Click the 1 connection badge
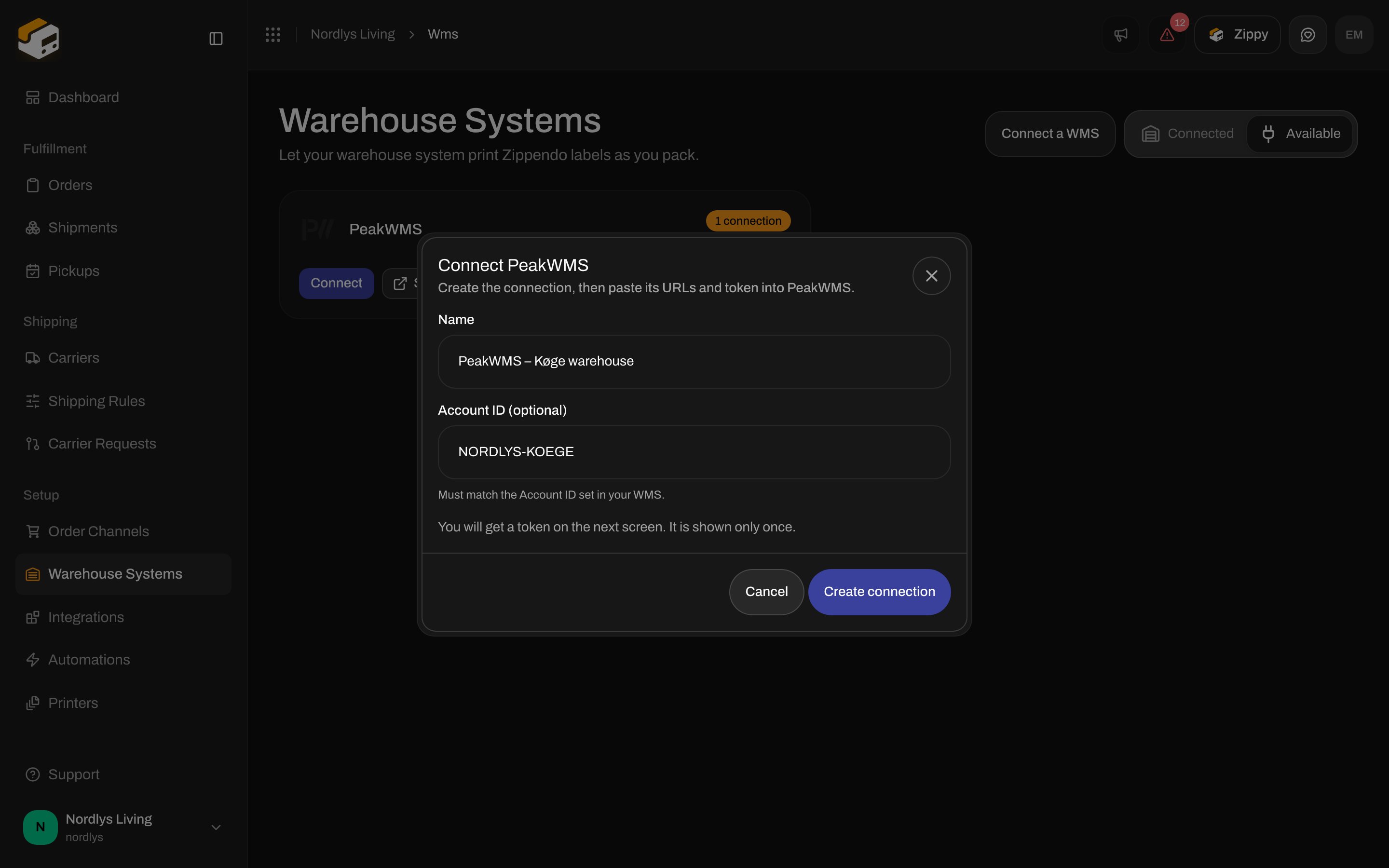This screenshot has height=868, width=1389. (748, 221)
